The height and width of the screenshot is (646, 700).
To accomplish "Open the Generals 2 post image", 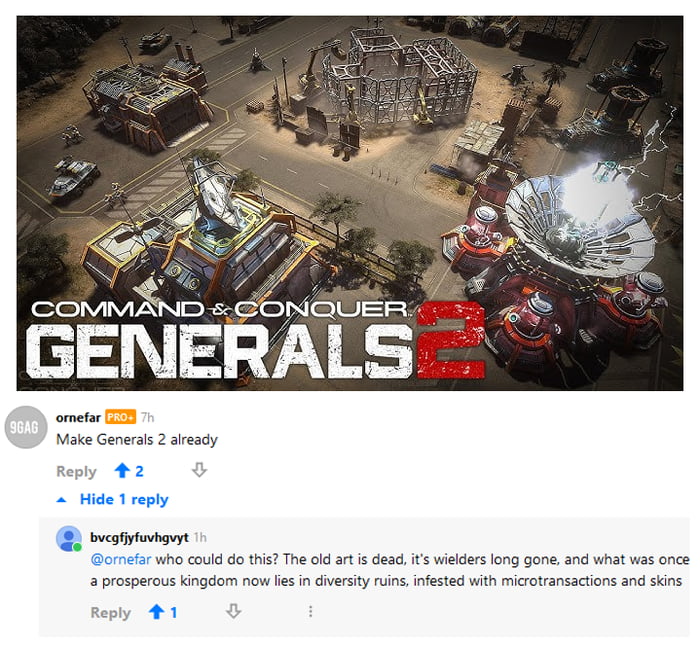I will (350, 203).
